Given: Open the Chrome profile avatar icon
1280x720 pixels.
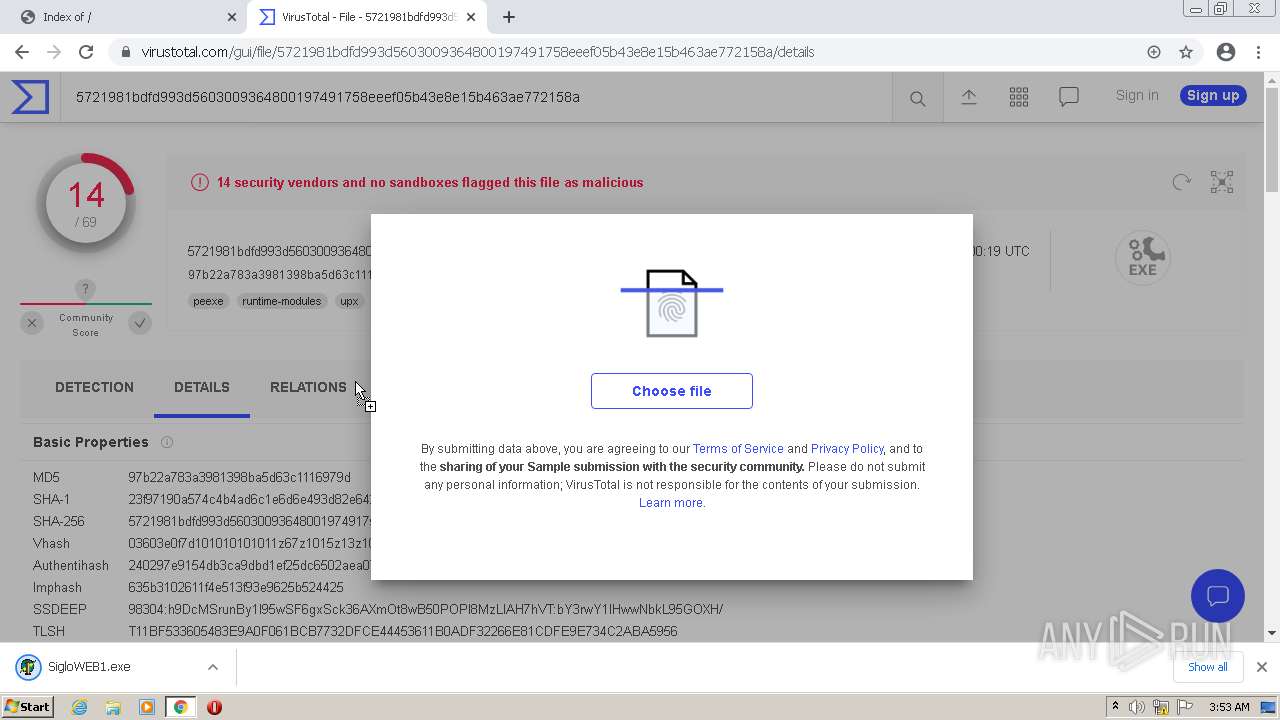Looking at the screenshot, I should point(1226,52).
